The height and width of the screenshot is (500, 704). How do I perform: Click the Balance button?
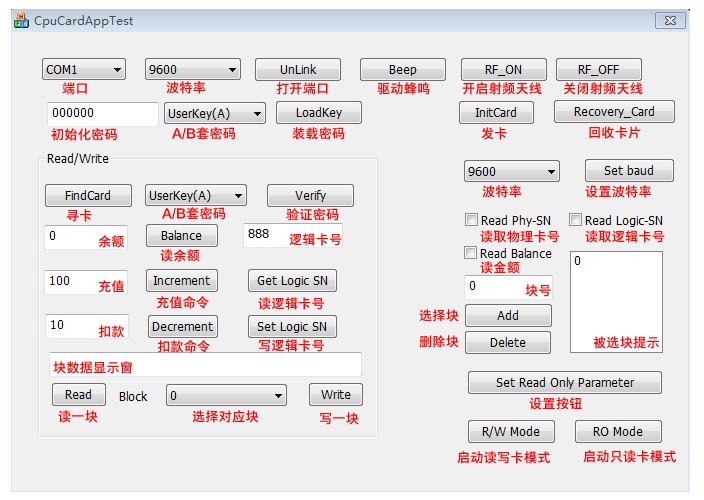181,236
